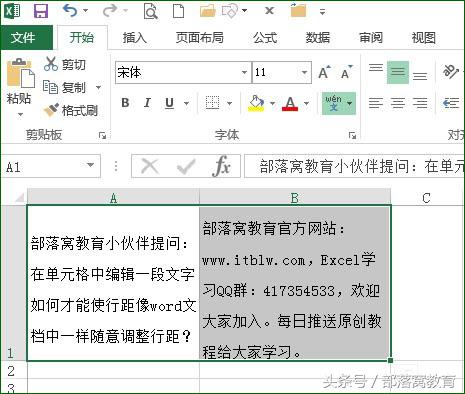Decrease font size with small A
The width and height of the screenshot is (465, 394).
click(x=346, y=72)
